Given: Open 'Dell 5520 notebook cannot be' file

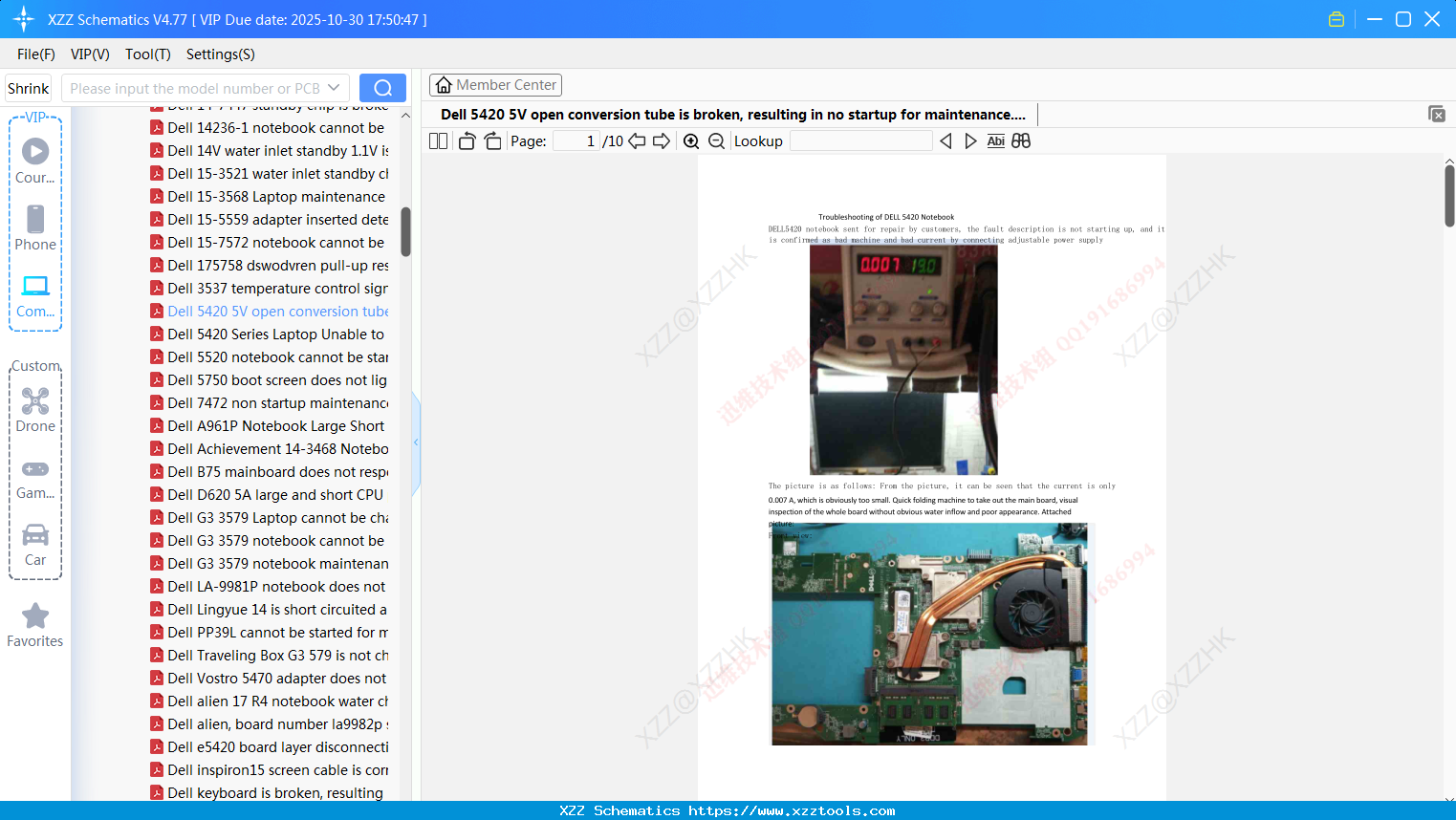Looking at the screenshot, I should (269, 357).
